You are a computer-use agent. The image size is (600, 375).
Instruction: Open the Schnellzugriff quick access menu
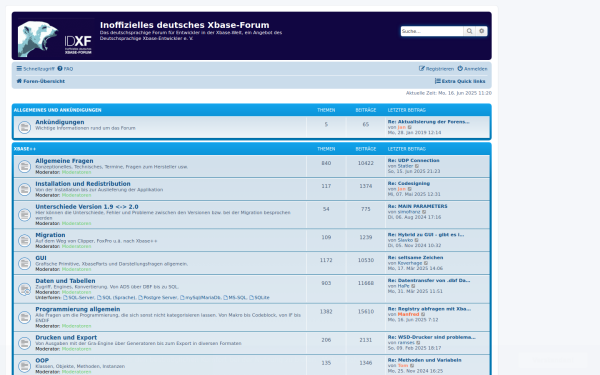[35, 69]
